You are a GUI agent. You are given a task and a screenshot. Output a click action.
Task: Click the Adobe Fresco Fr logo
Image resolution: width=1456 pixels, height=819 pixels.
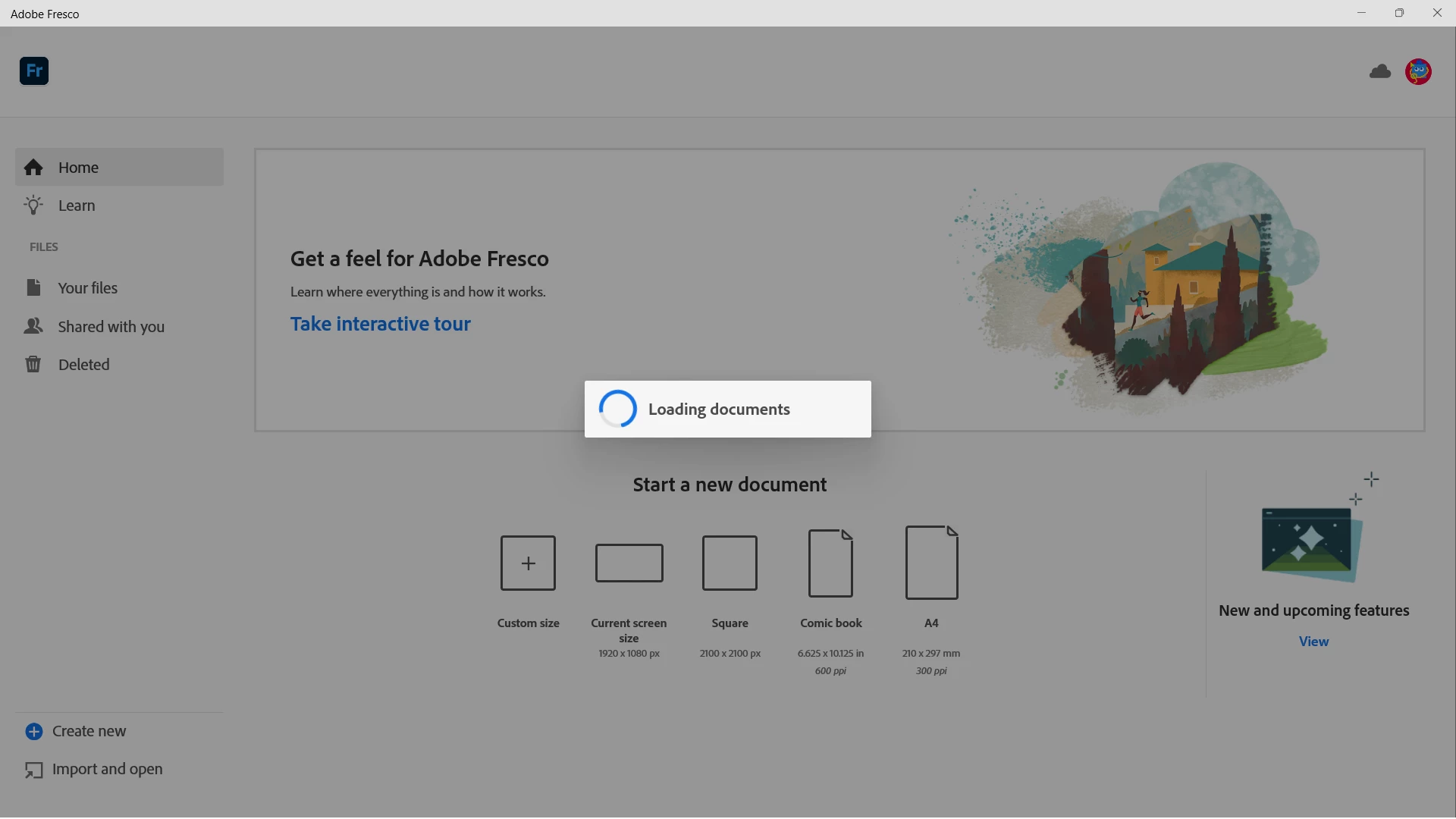click(34, 71)
